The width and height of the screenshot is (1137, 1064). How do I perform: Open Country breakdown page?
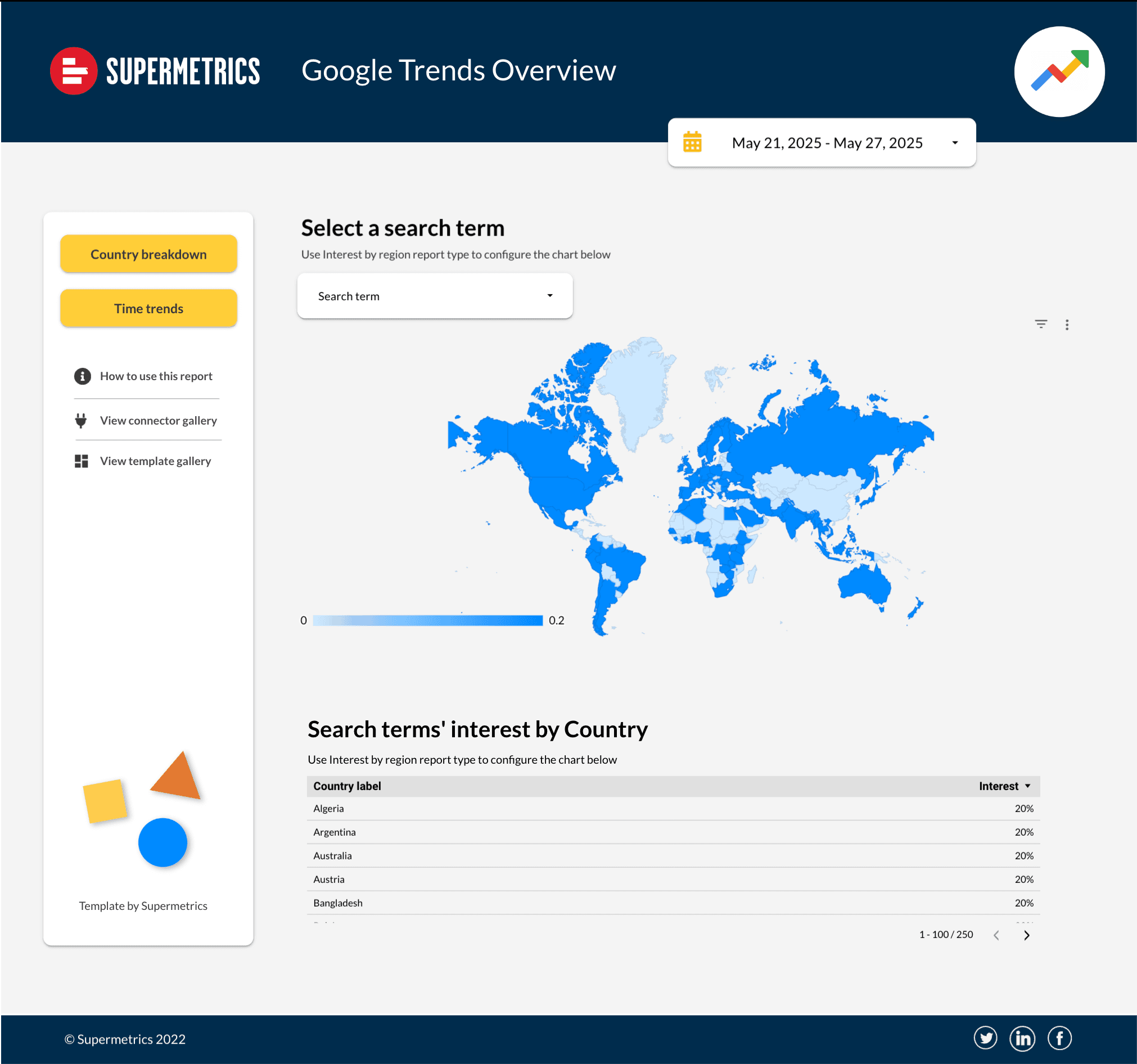tap(148, 254)
